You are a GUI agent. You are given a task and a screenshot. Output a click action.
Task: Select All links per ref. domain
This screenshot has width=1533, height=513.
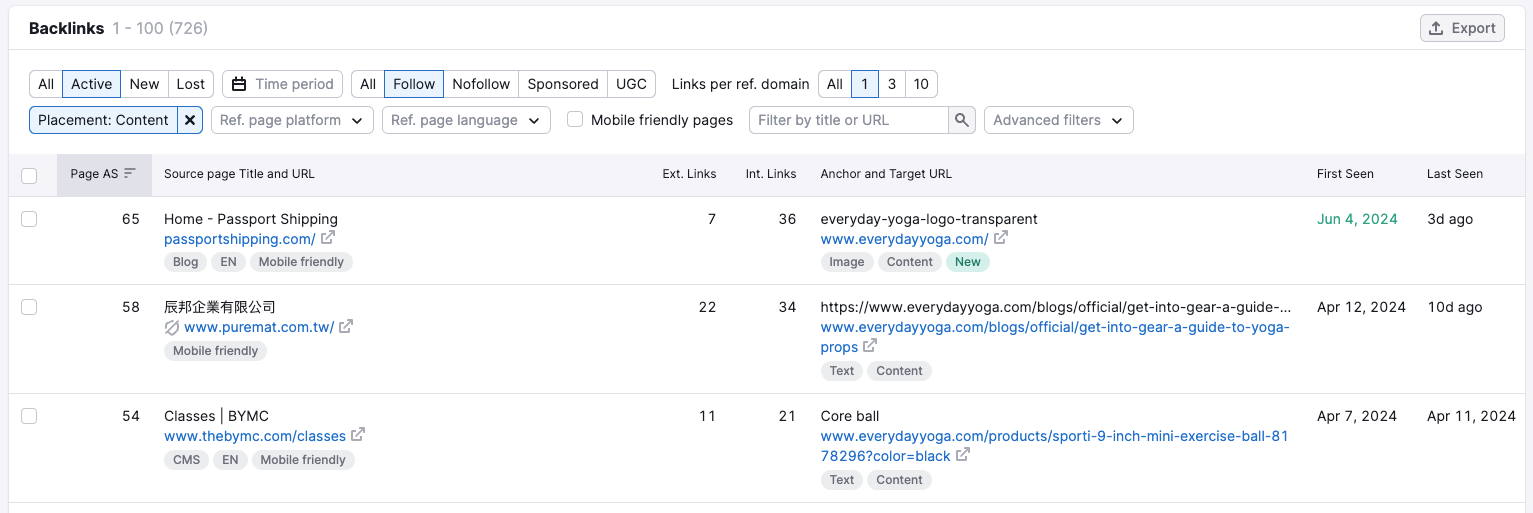(835, 84)
